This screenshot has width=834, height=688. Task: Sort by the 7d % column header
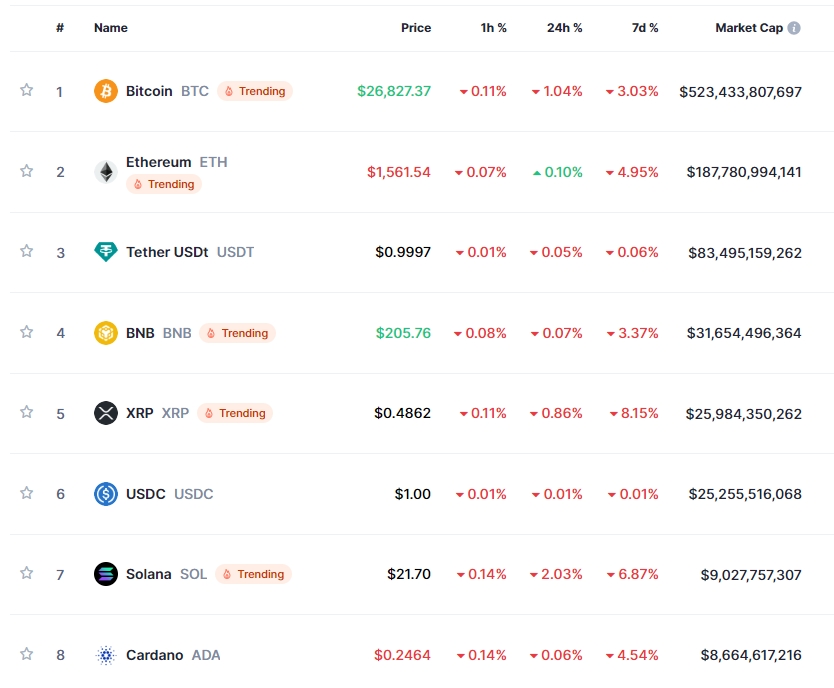644,28
